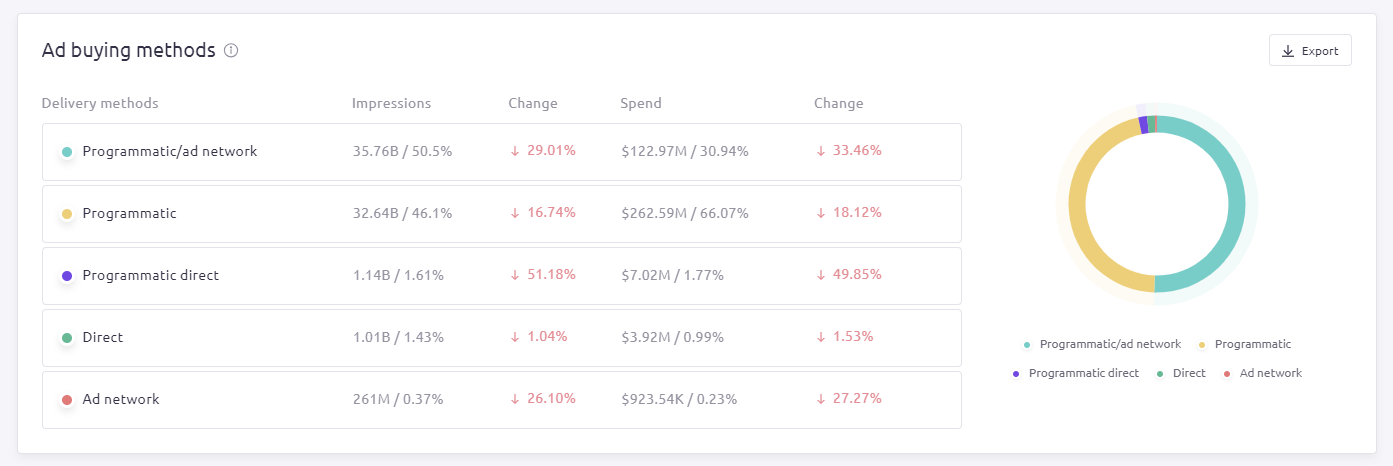Click the teal Programmatic/ad network row dot

[x=67, y=152]
